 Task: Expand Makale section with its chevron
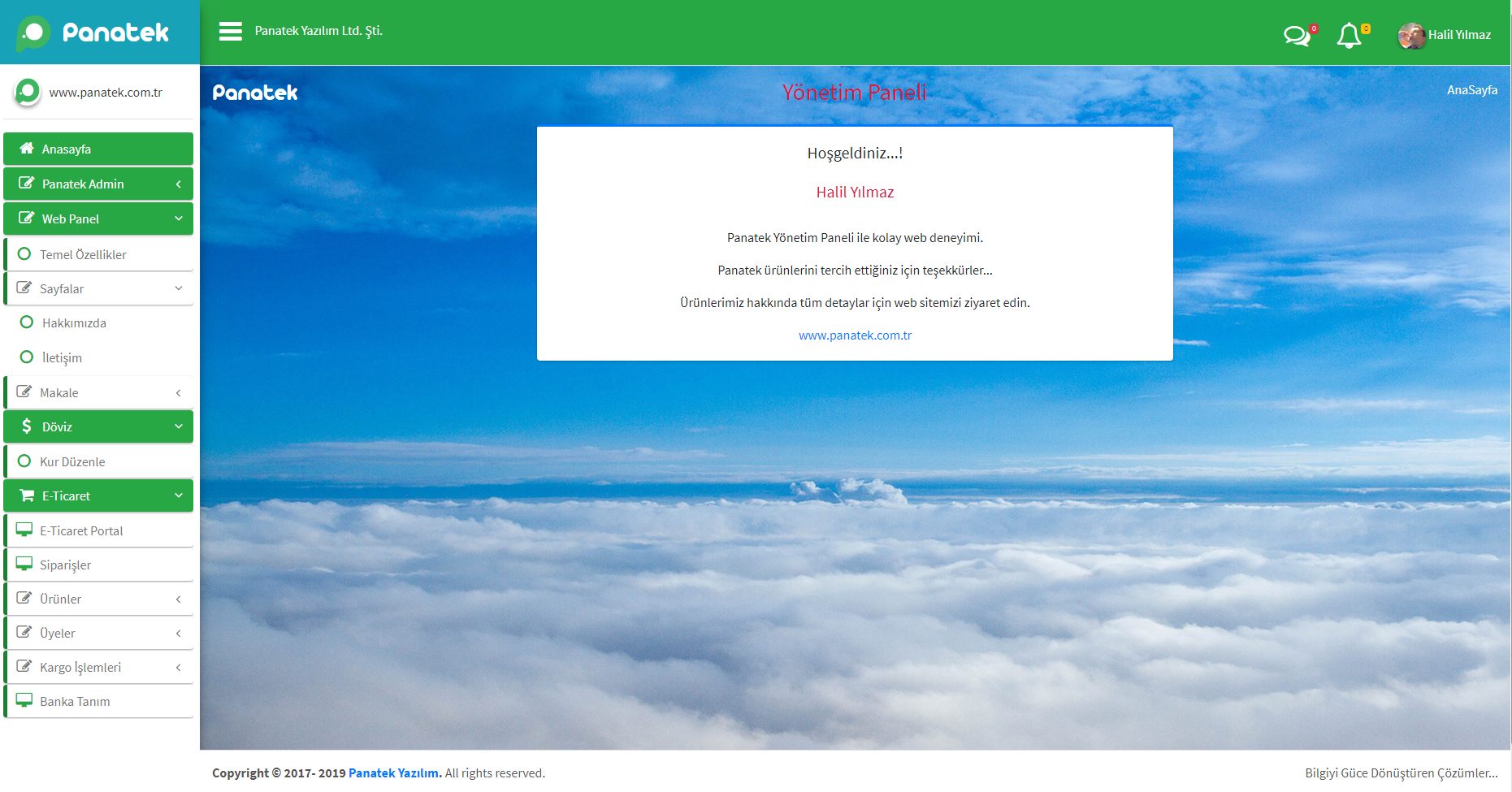pyautogui.click(x=179, y=393)
